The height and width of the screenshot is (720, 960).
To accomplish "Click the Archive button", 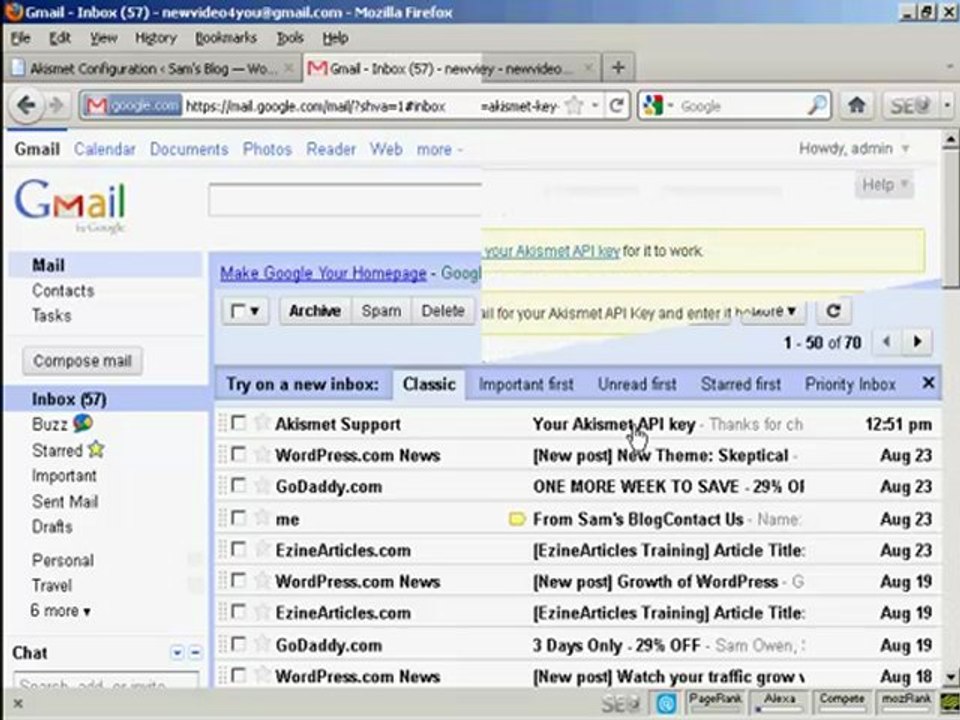I will (315, 311).
